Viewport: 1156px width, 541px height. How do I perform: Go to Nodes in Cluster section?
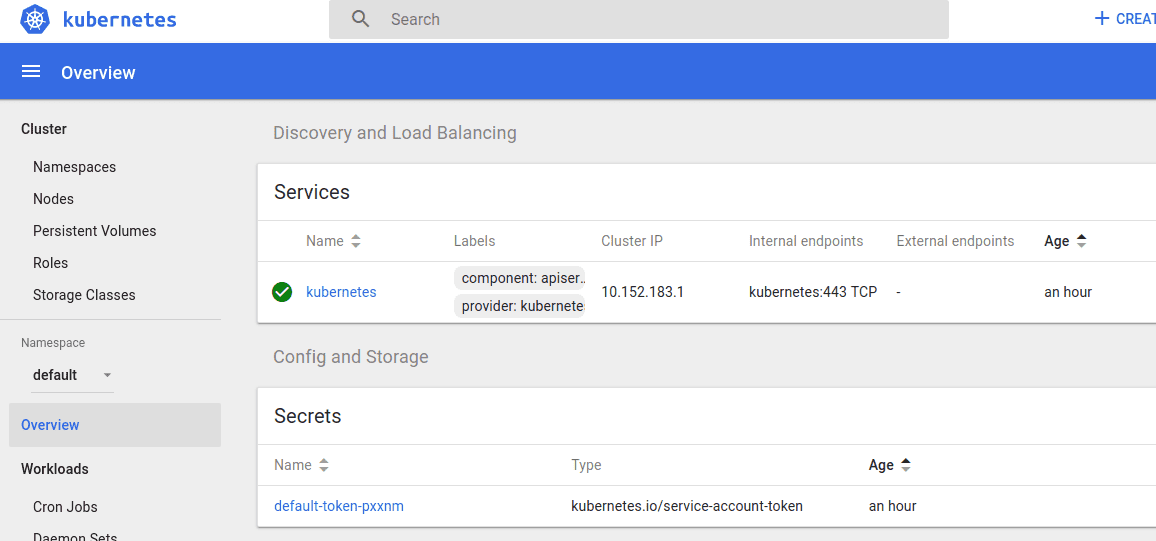pyautogui.click(x=53, y=199)
